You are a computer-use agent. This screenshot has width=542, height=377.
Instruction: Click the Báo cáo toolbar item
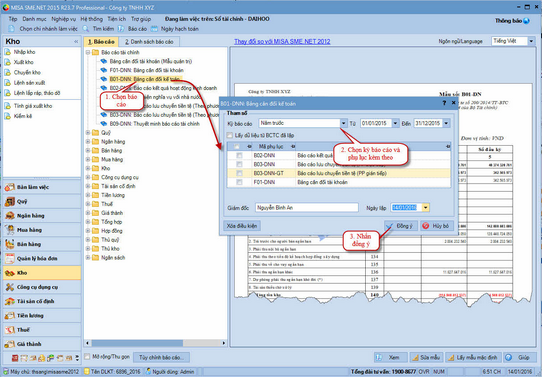tap(133, 29)
